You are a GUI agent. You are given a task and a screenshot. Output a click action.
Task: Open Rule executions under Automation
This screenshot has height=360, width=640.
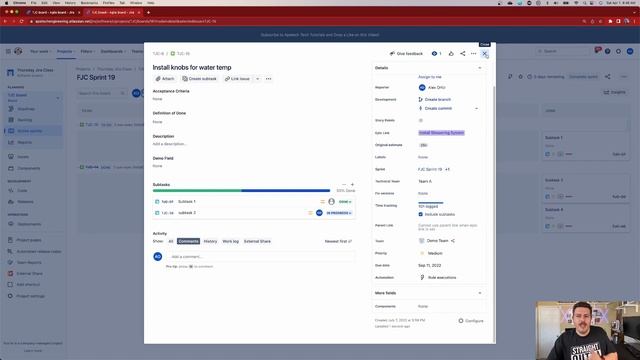442,278
